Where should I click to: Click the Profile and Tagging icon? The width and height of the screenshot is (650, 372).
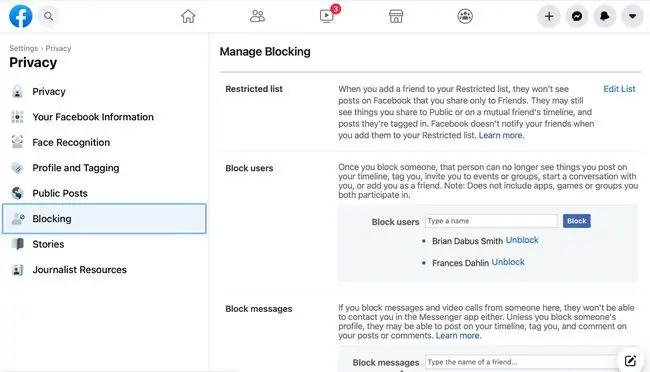(17, 168)
